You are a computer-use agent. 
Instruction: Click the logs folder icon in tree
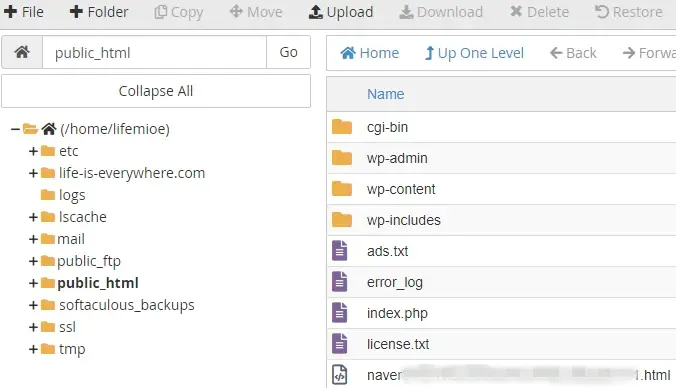pos(48,195)
